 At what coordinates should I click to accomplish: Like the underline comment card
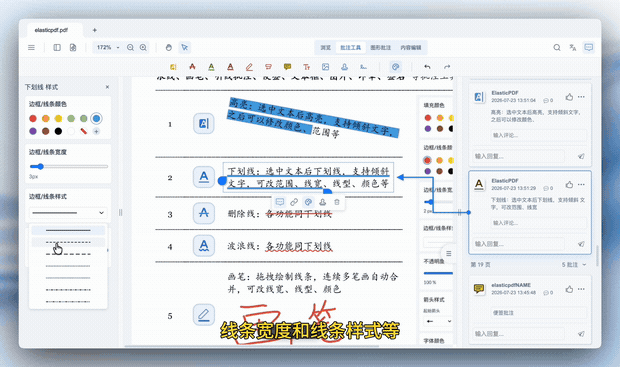569,184
